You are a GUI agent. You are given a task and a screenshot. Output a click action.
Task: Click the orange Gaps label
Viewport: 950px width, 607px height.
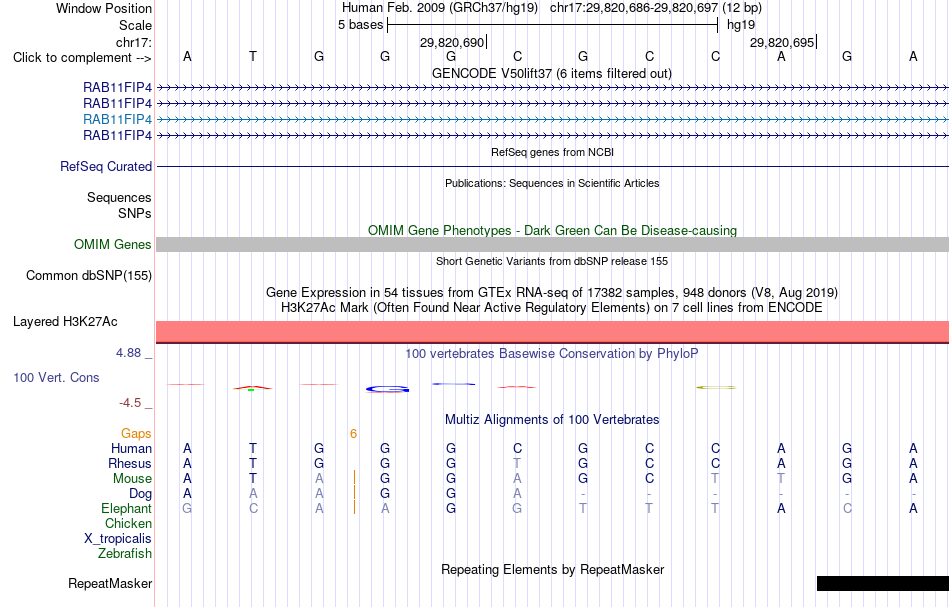click(x=136, y=433)
